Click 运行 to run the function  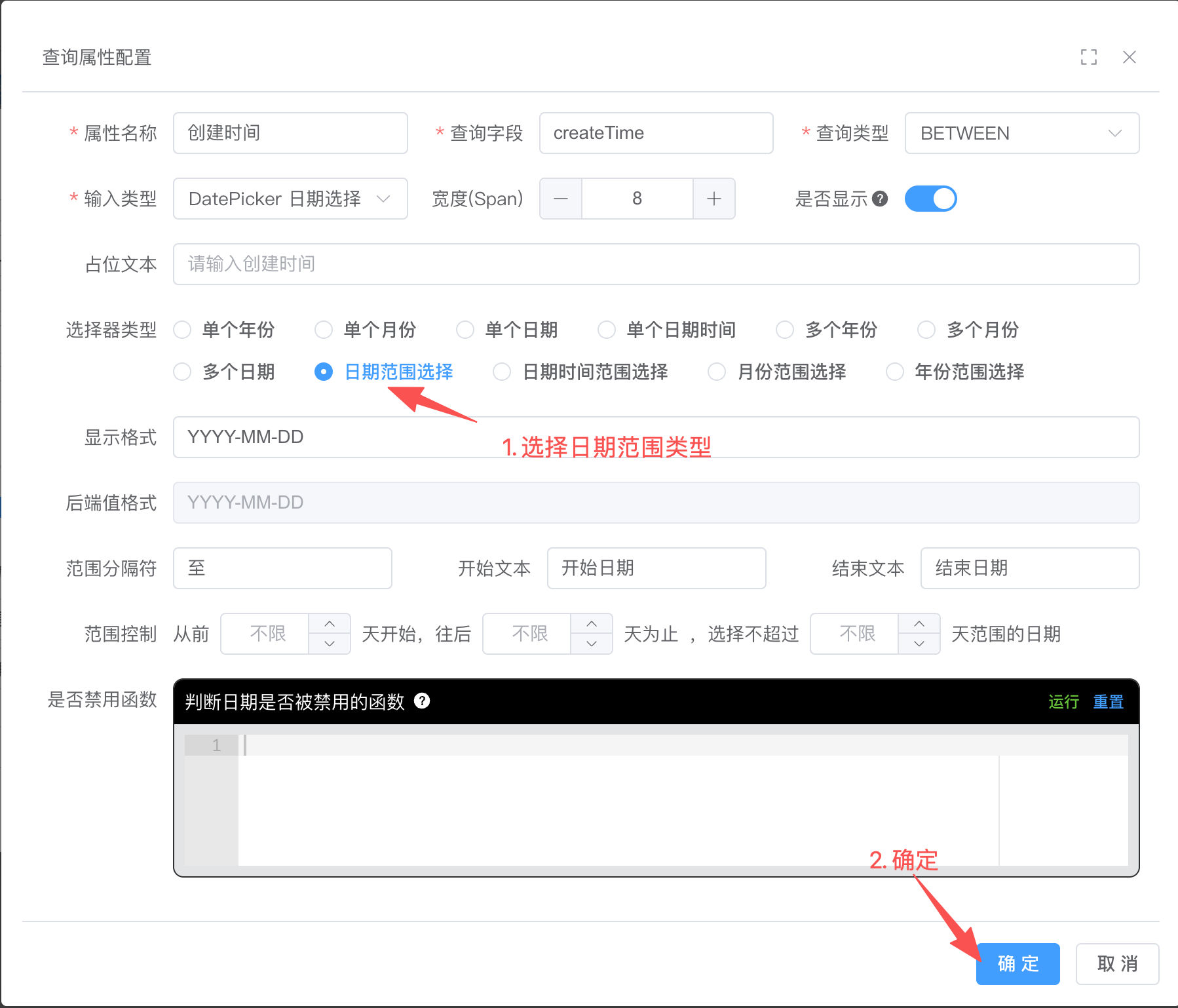pos(1063,702)
